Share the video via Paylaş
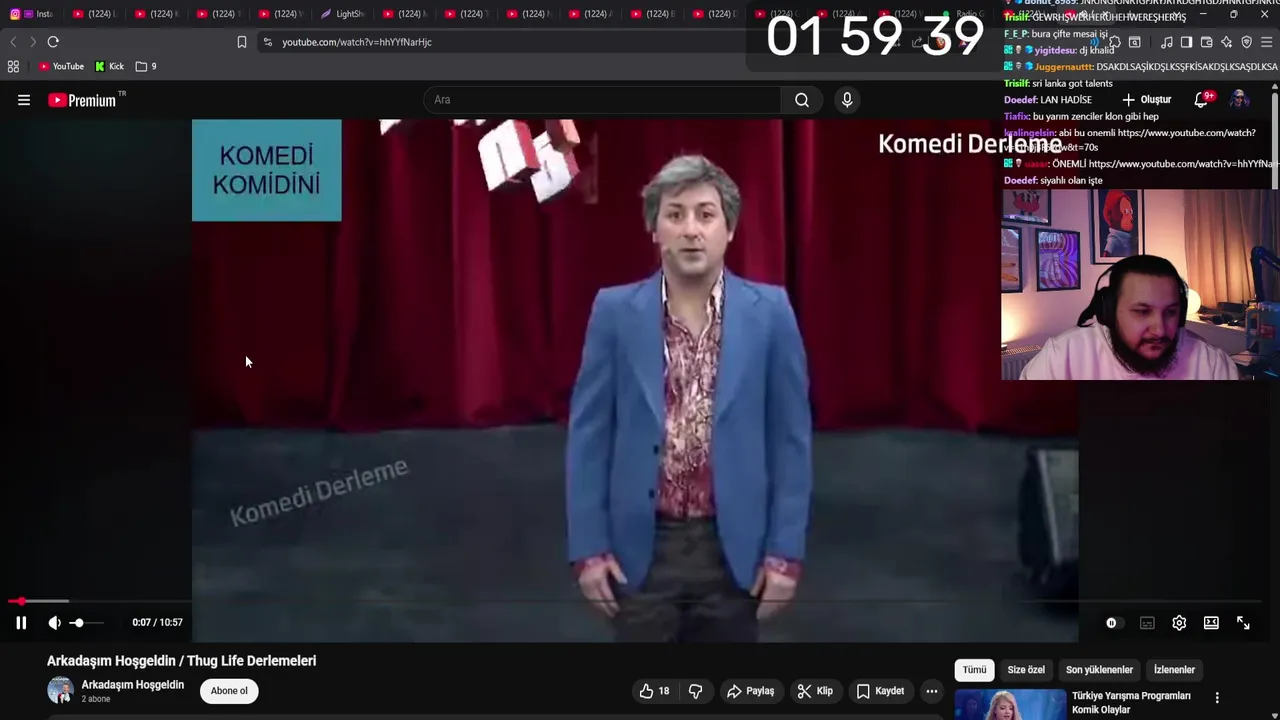The height and width of the screenshot is (720, 1280). (x=750, y=691)
